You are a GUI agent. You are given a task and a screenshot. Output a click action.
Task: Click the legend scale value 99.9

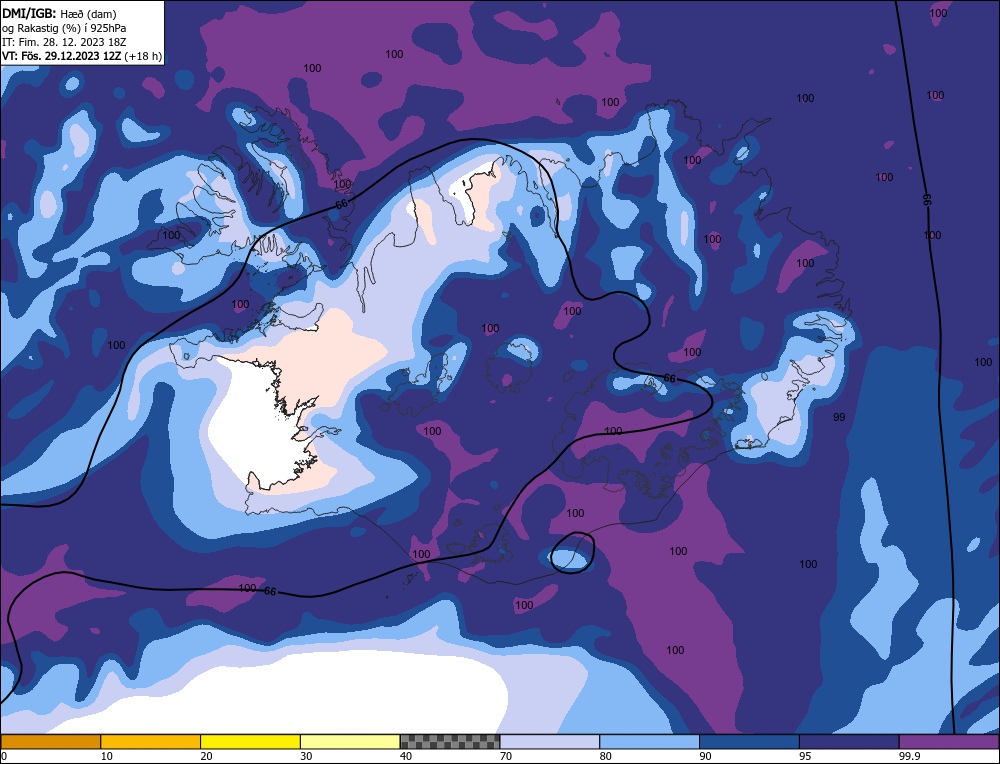[909, 756]
